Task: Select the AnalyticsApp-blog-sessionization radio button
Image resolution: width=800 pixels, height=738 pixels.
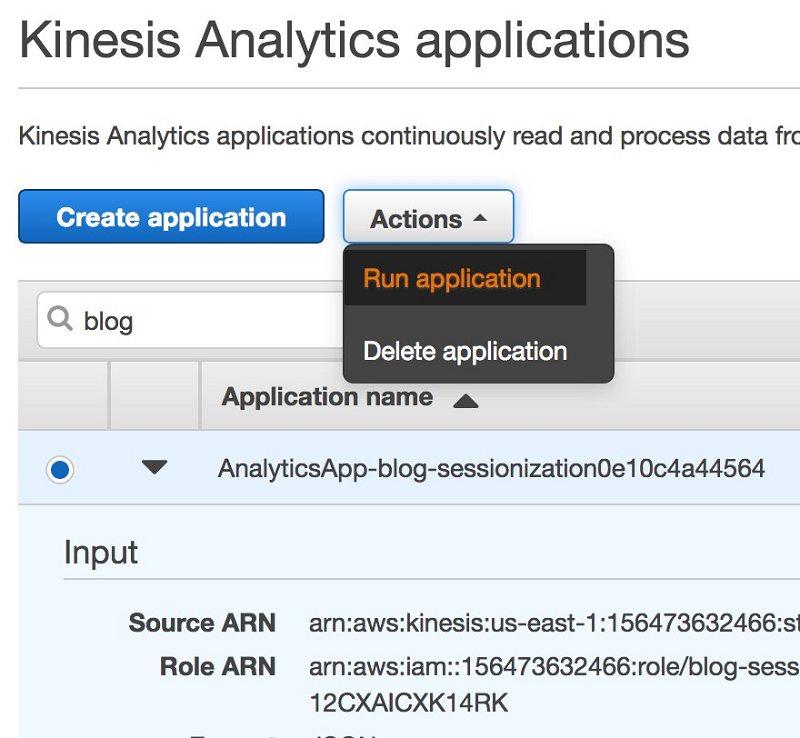Action: click(x=60, y=470)
